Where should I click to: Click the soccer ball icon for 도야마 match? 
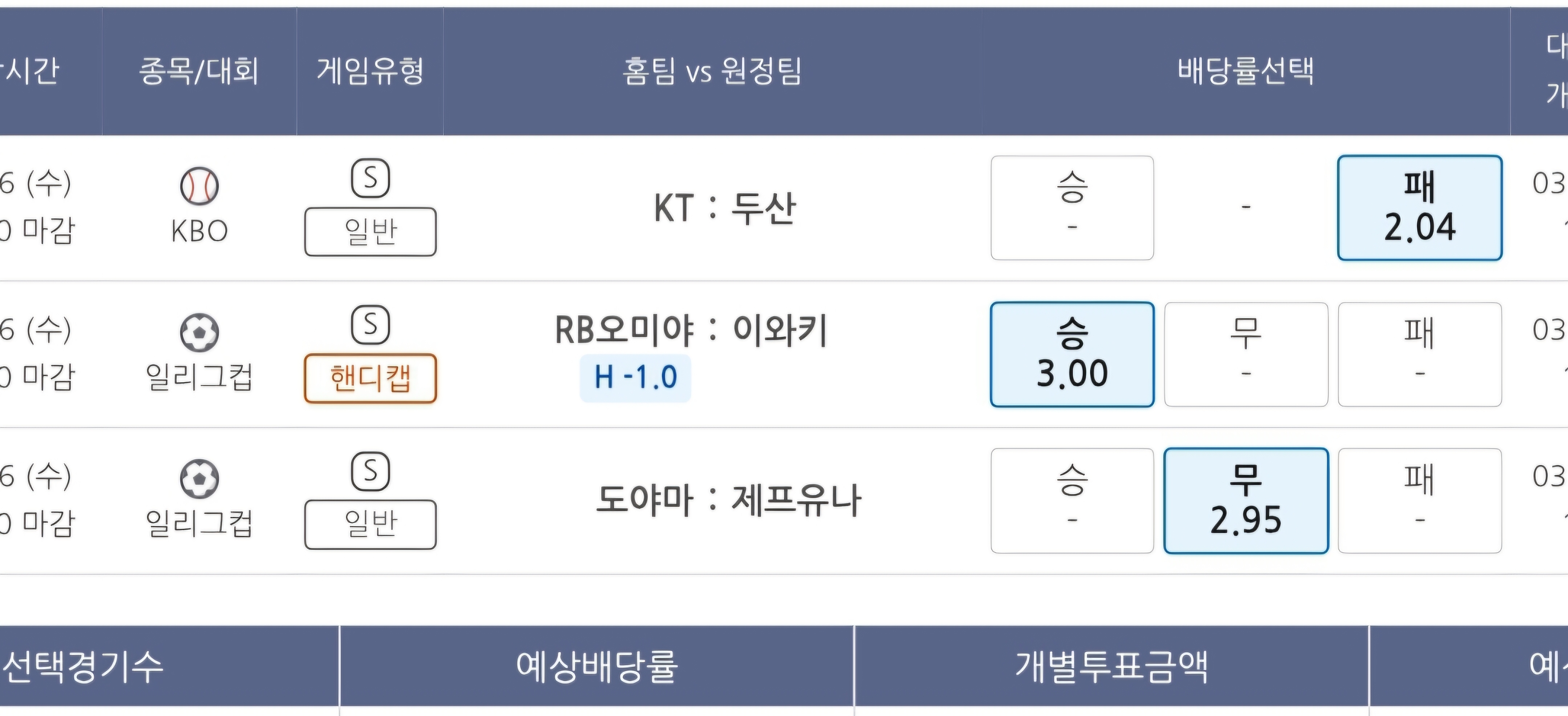[199, 479]
